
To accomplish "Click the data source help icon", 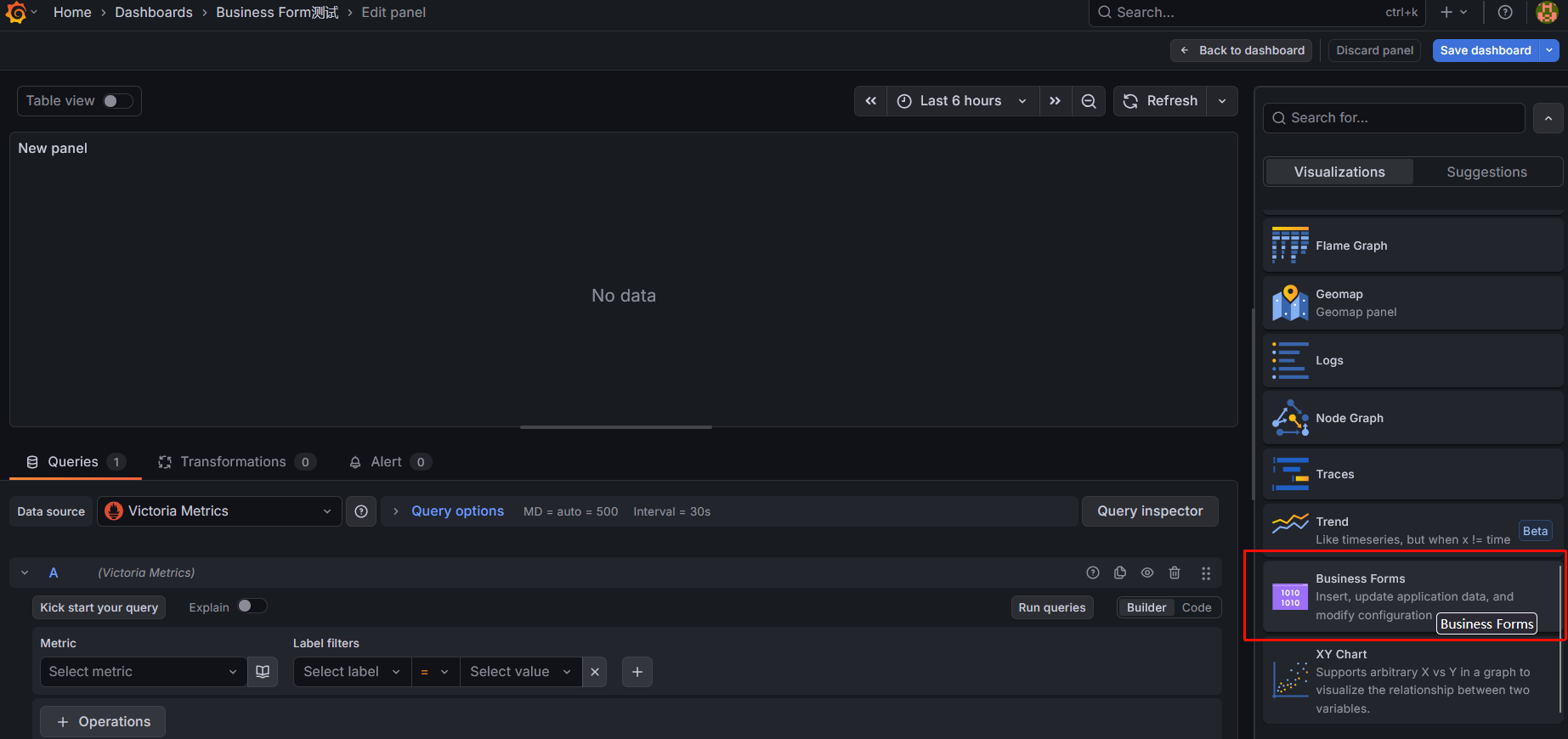I will point(361,511).
